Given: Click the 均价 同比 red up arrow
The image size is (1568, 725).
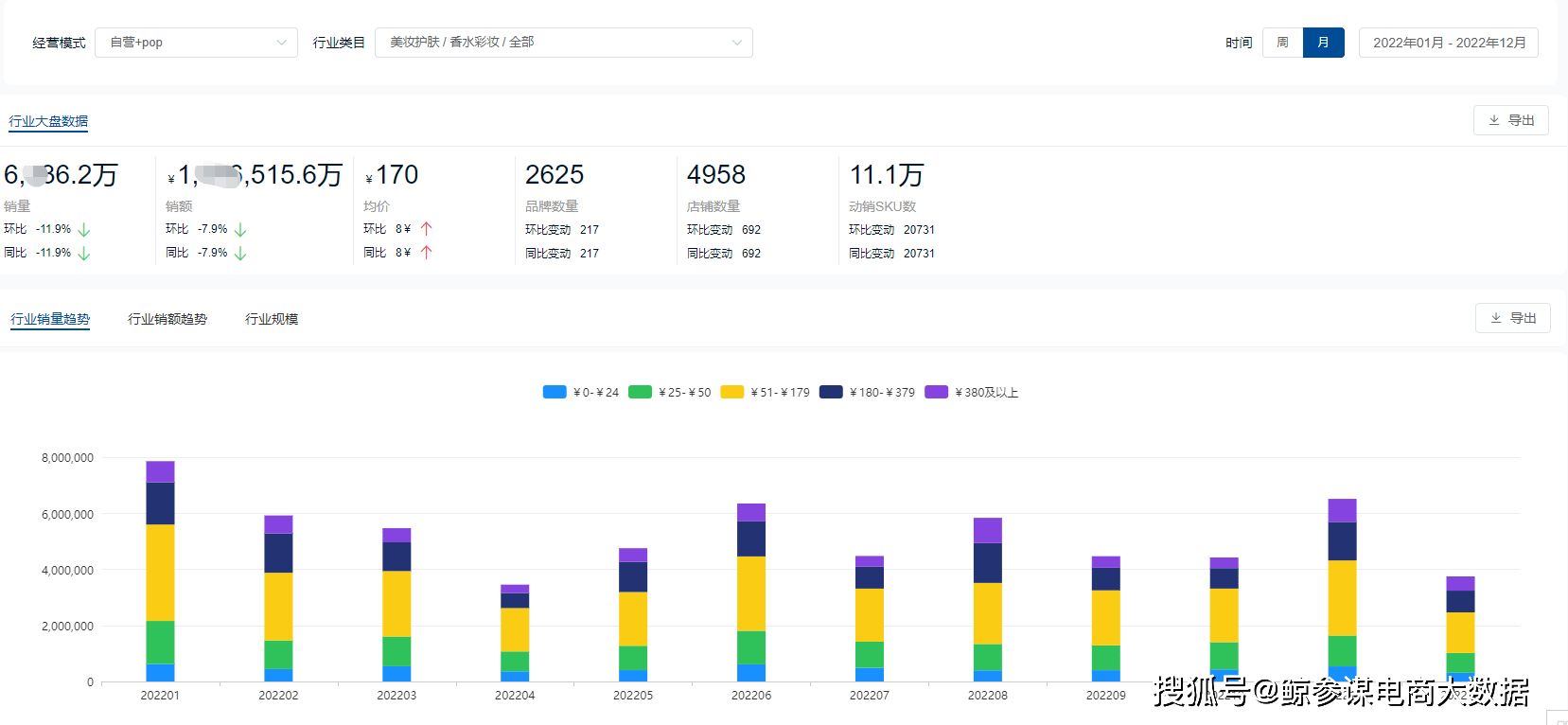Looking at the screenshot, I should click(x=426, y=253).
